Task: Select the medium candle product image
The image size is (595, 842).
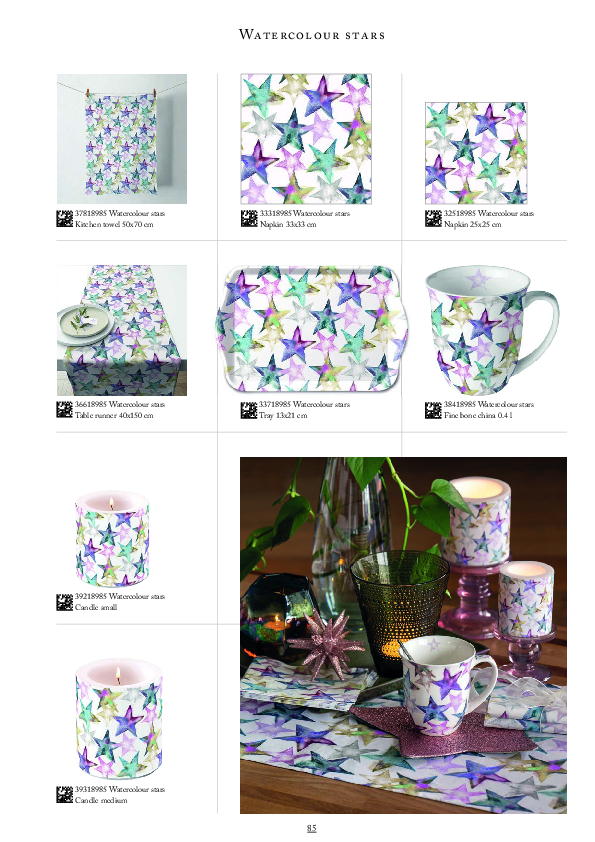Action: tap(119, 719)
